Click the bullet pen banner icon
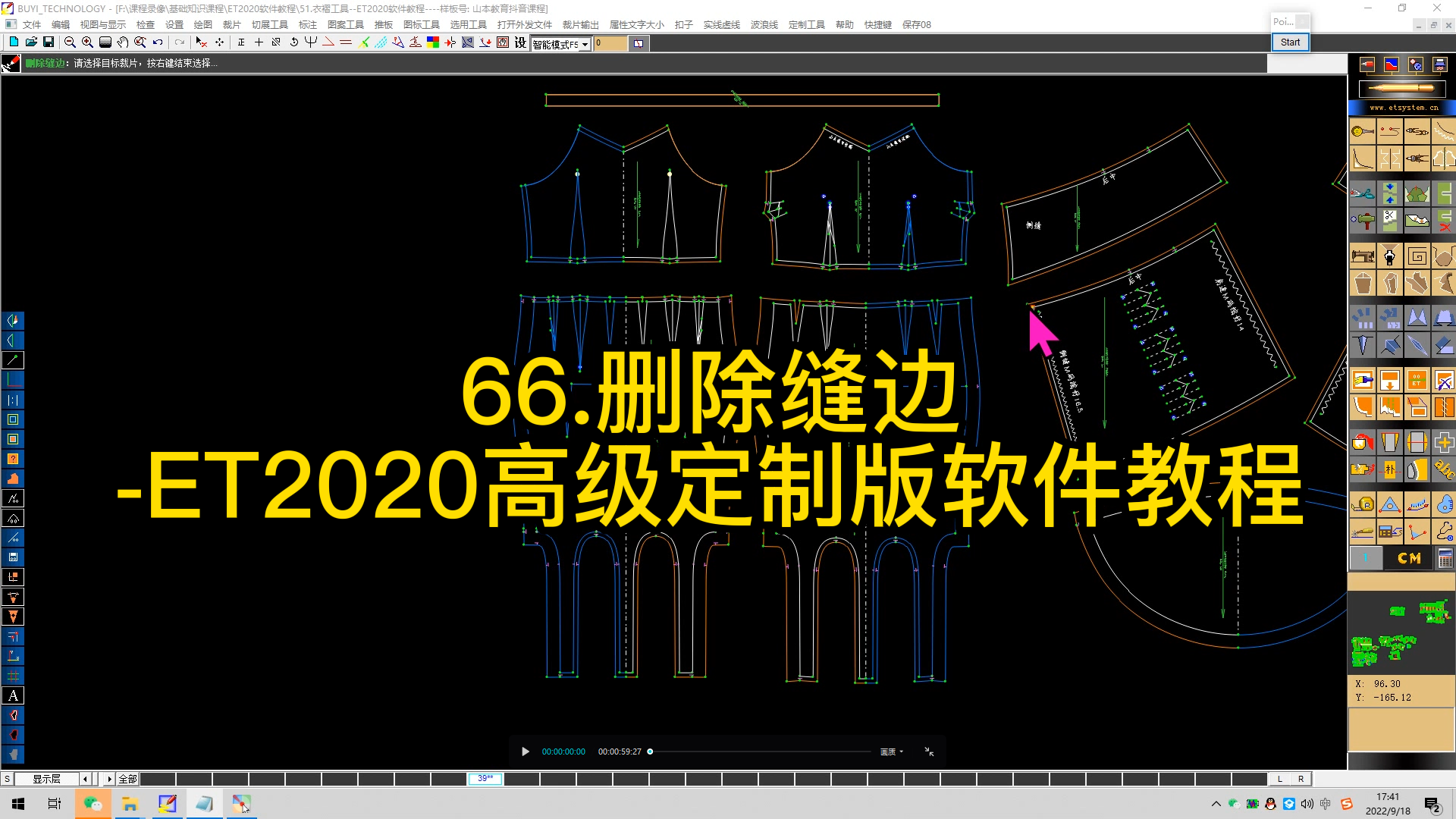The height and width of the screenshot is (819, 1456). coord(1401,88)
